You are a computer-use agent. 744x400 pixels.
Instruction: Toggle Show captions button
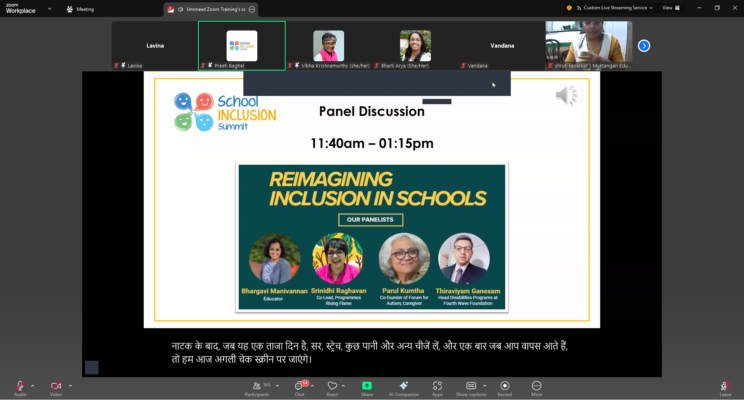(x=471, y=388)
